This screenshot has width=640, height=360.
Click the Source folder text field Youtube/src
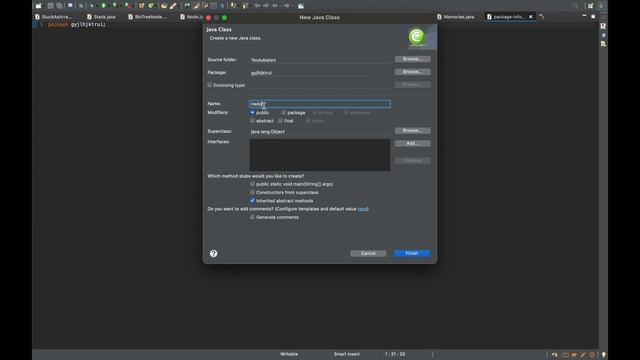pos(320,60)
